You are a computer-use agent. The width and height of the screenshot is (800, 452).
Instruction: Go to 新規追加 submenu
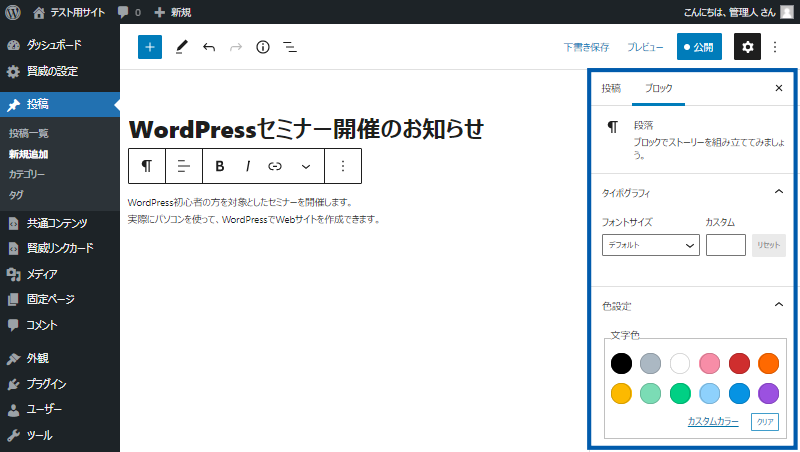coord(29,154)
